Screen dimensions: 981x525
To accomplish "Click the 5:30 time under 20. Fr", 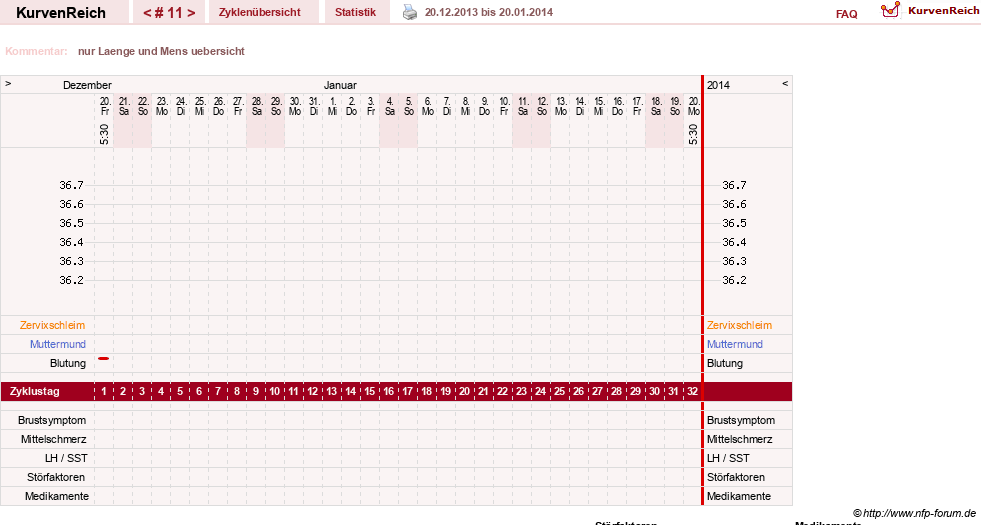I will point(104,134).
